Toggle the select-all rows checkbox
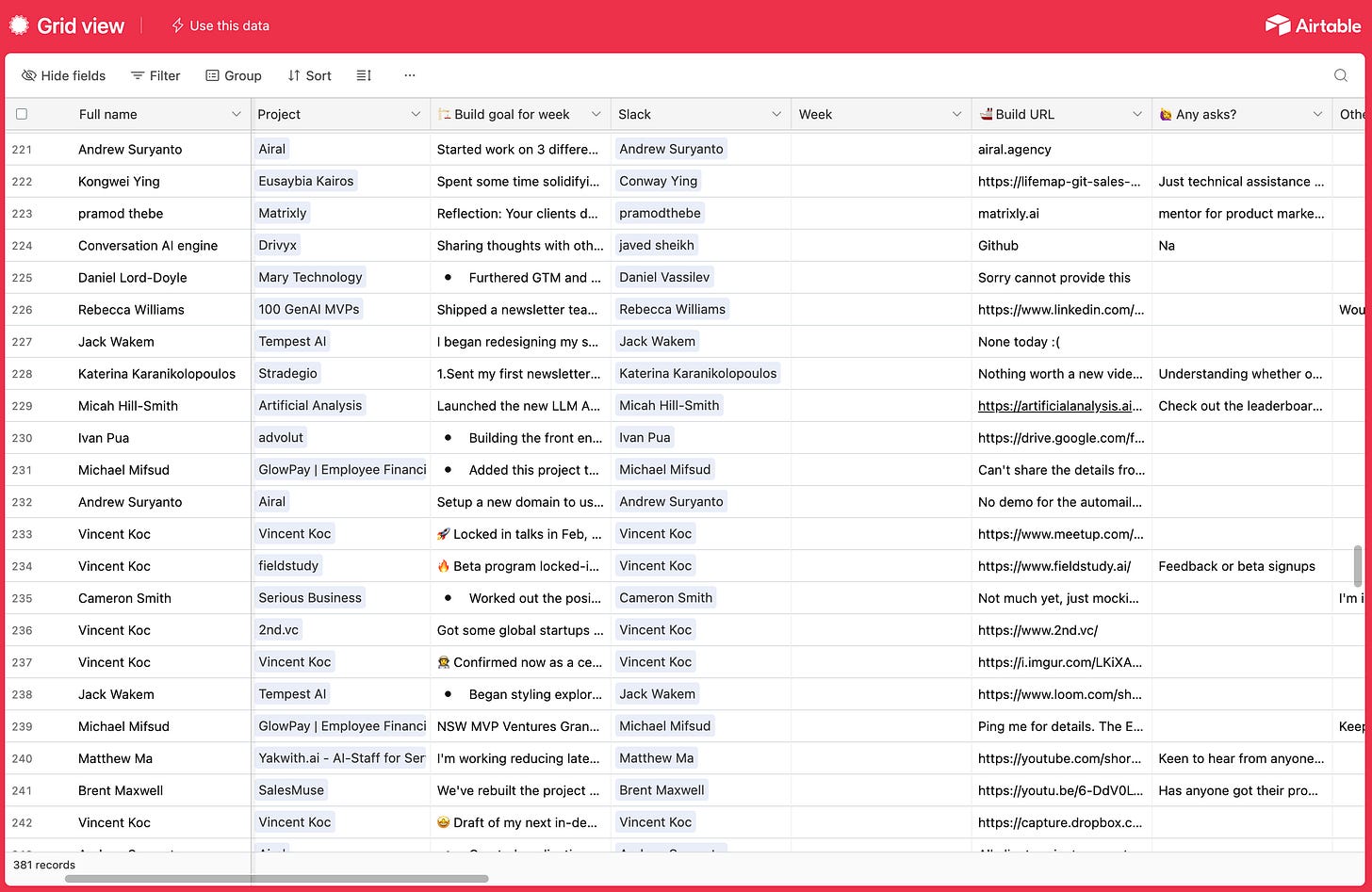This screenshot has width=1372, height=892. [22, 114]
